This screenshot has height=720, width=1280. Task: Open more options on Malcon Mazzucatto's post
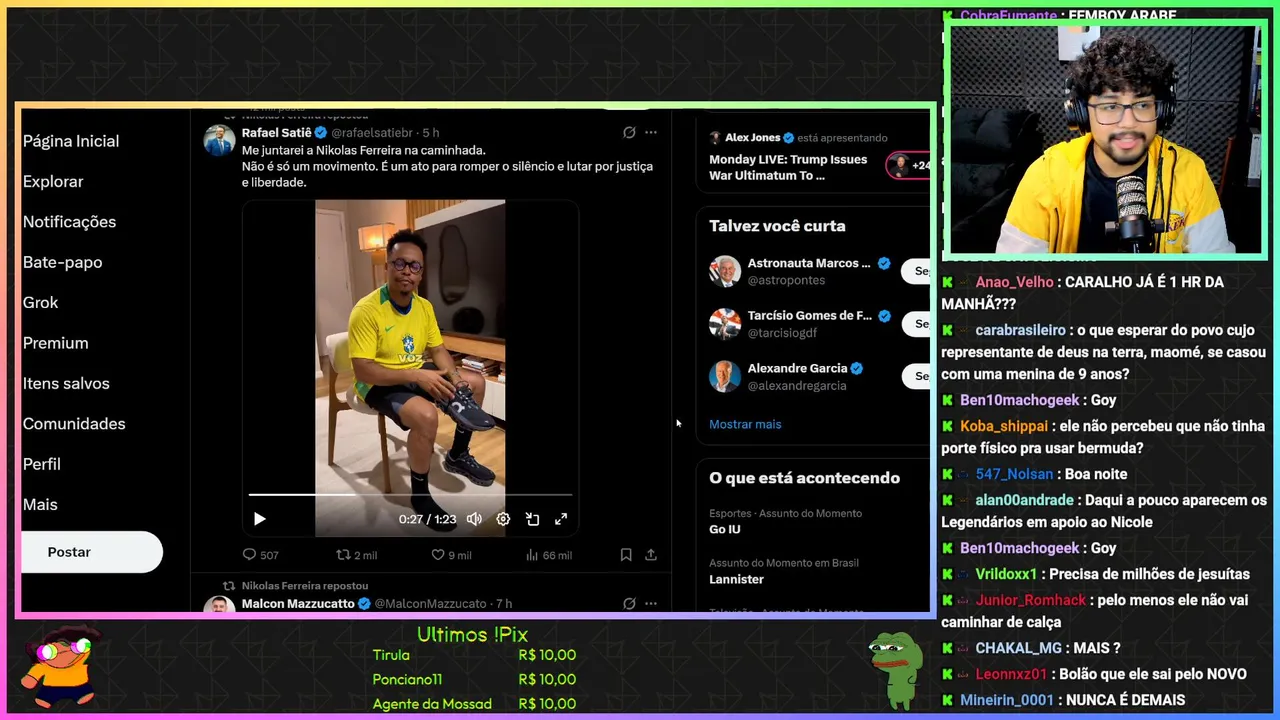[651, 604]
